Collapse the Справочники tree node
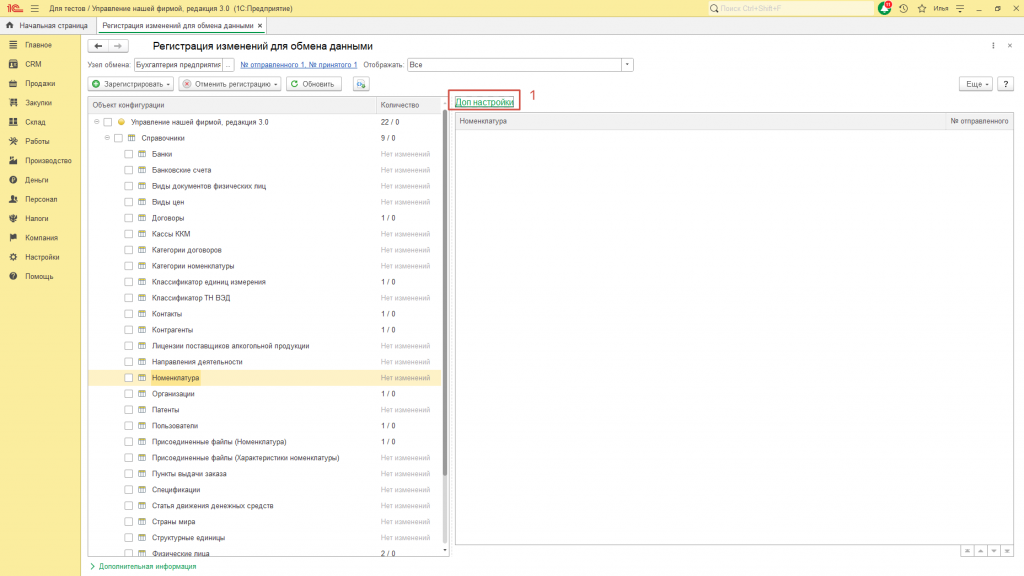The image size is (1024, 576). (x=107, y=138)
